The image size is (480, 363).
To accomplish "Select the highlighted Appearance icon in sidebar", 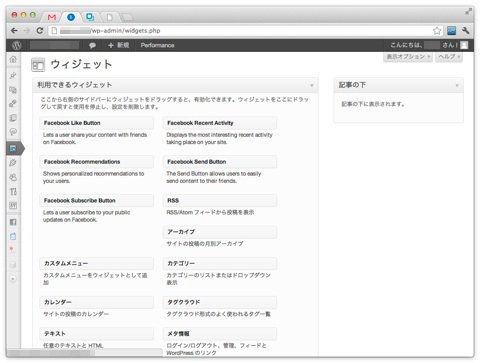I will click(13, 148).
